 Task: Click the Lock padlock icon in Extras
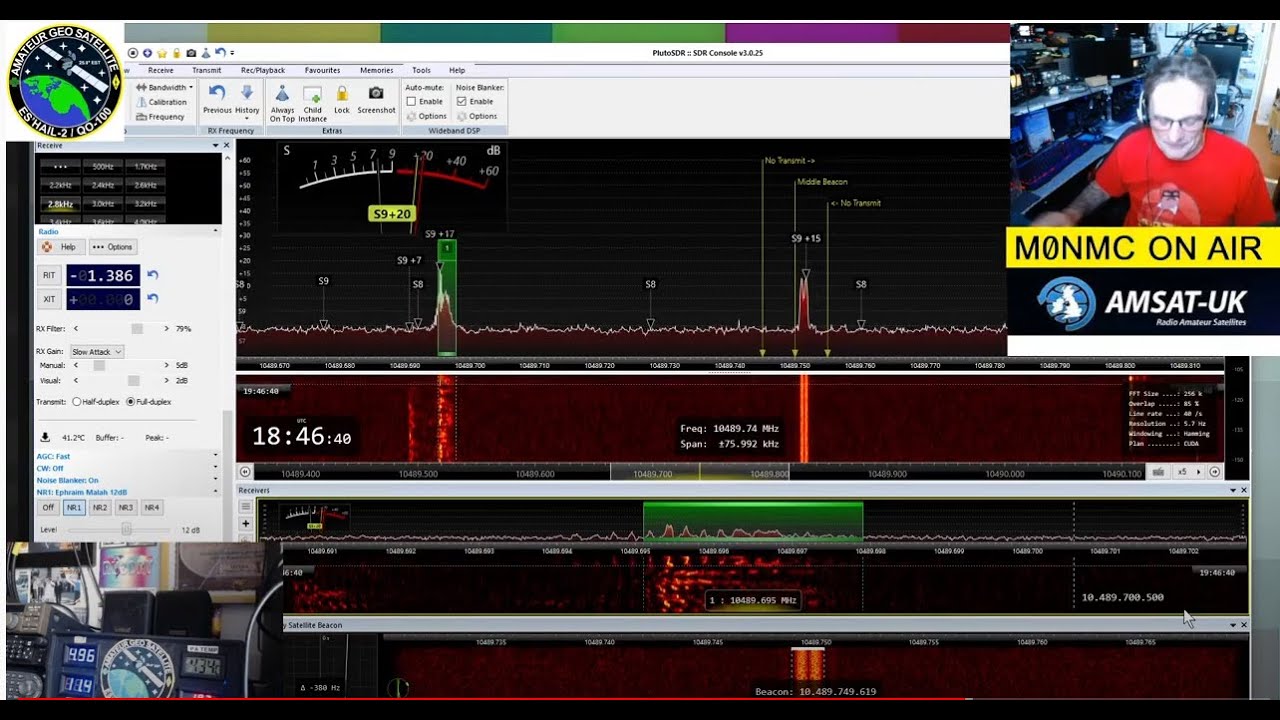tap(342, 93)
